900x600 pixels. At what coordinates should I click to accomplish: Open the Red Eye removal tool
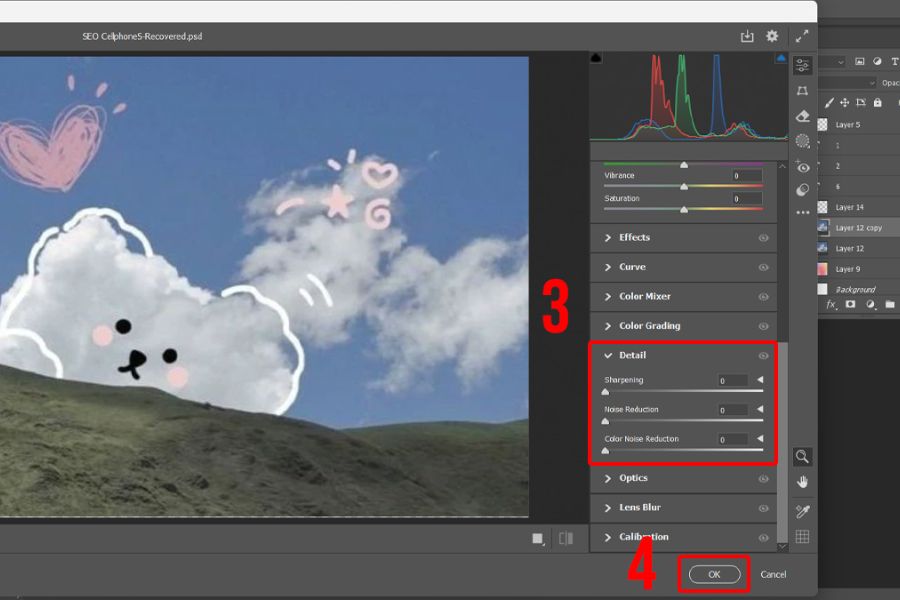point(802,166)
